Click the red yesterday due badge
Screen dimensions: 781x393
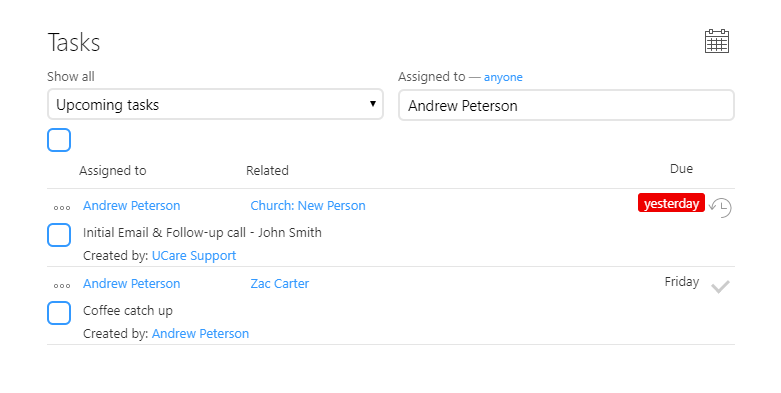671,203
